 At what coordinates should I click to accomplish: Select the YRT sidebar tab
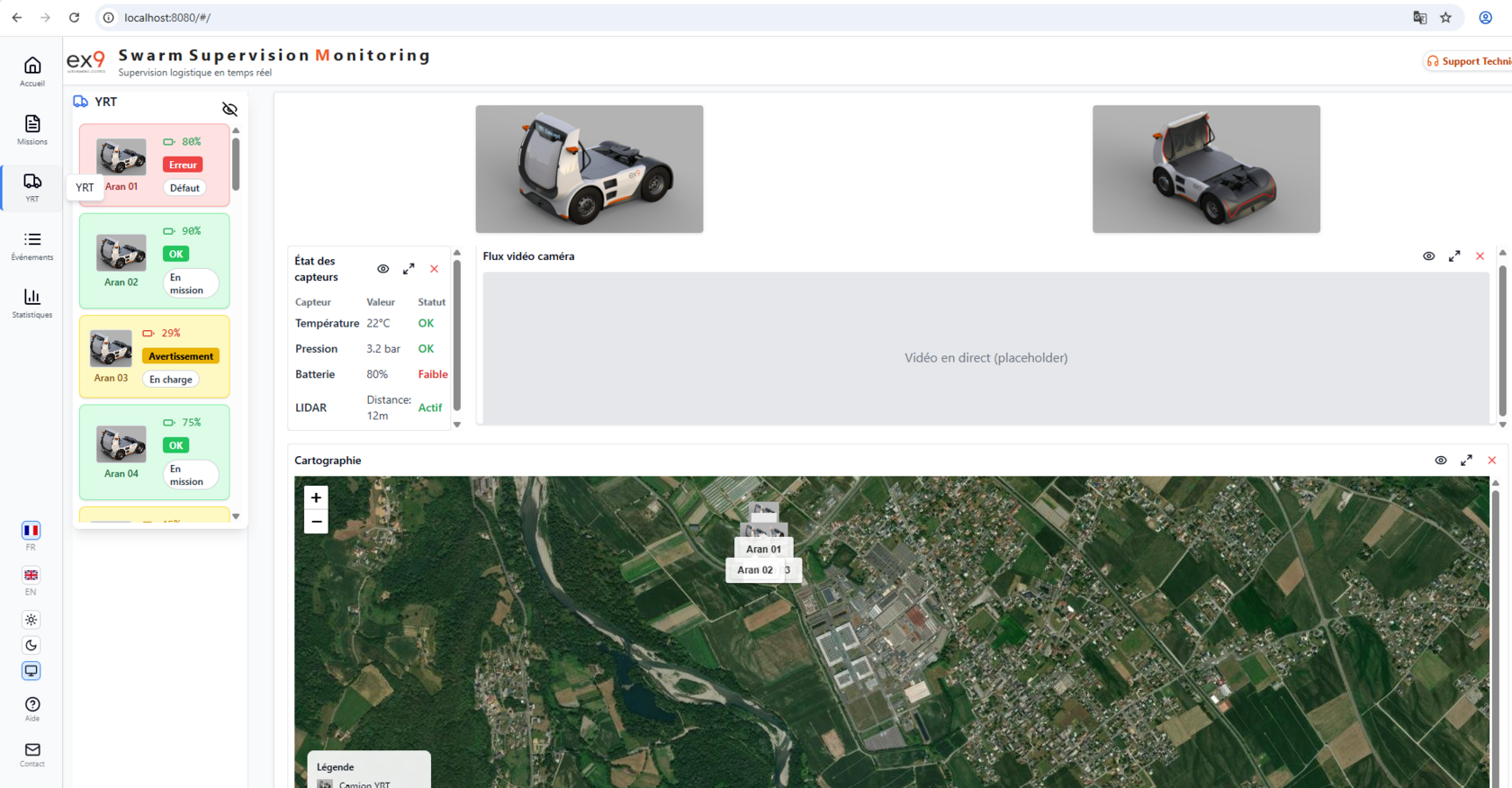tap(32, 186)
